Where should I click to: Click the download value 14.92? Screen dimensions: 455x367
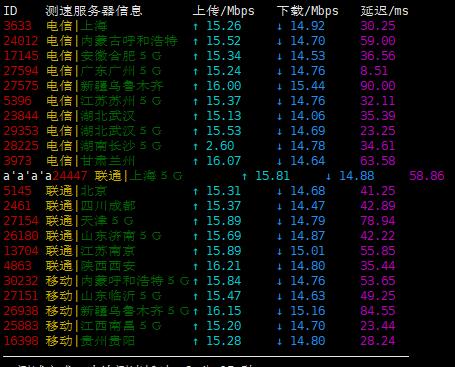307,26
